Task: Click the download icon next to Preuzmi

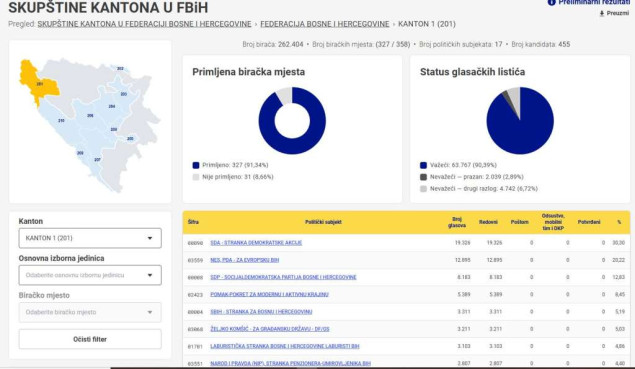Action: pos(602,13)
